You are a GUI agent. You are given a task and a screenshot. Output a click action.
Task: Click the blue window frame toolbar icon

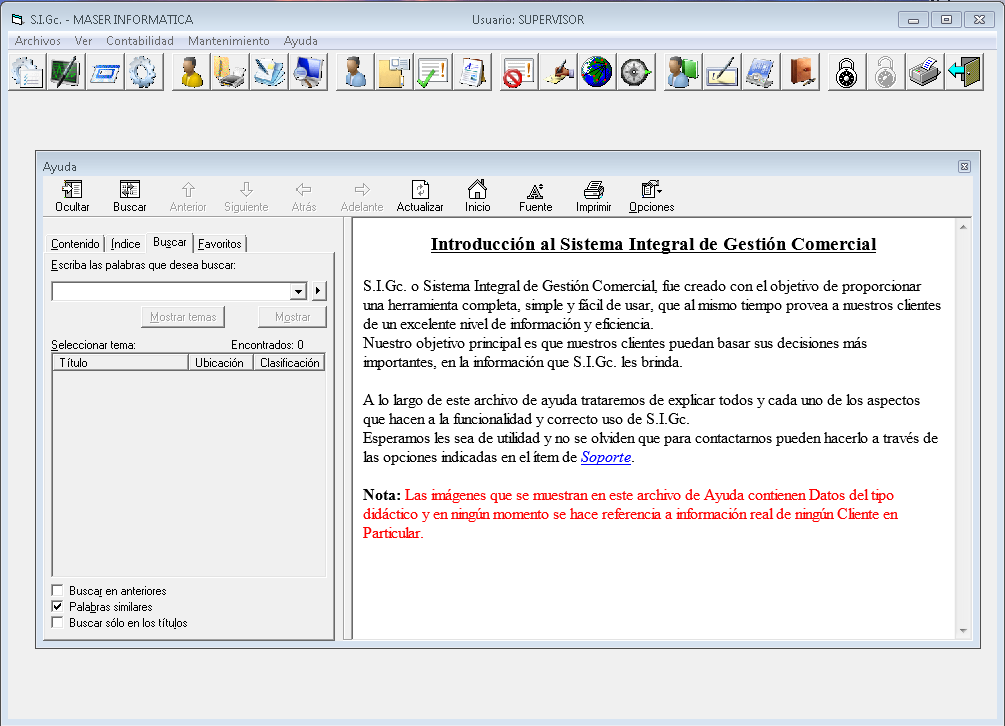pyautogui.click(x=105, y=72)
